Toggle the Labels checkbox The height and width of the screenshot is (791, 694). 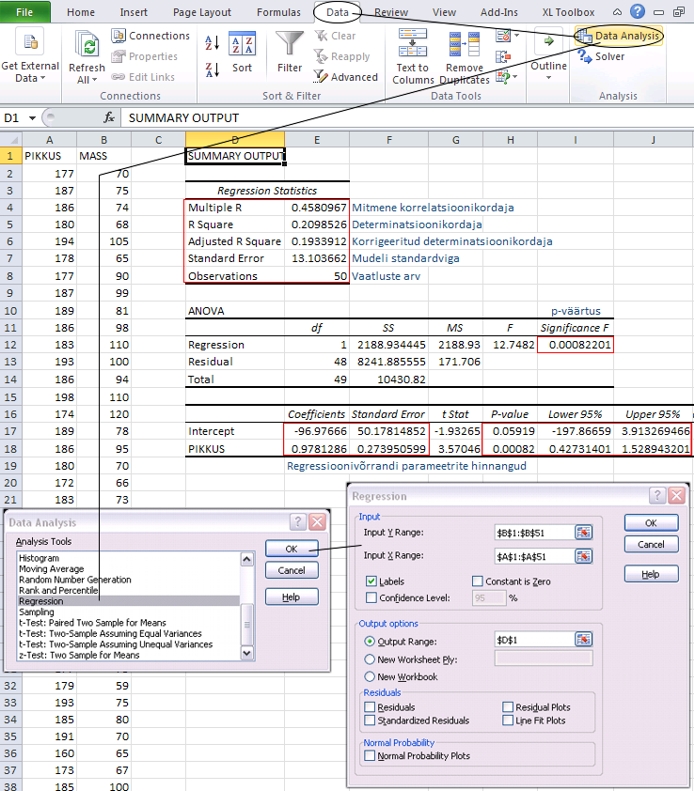371,581
